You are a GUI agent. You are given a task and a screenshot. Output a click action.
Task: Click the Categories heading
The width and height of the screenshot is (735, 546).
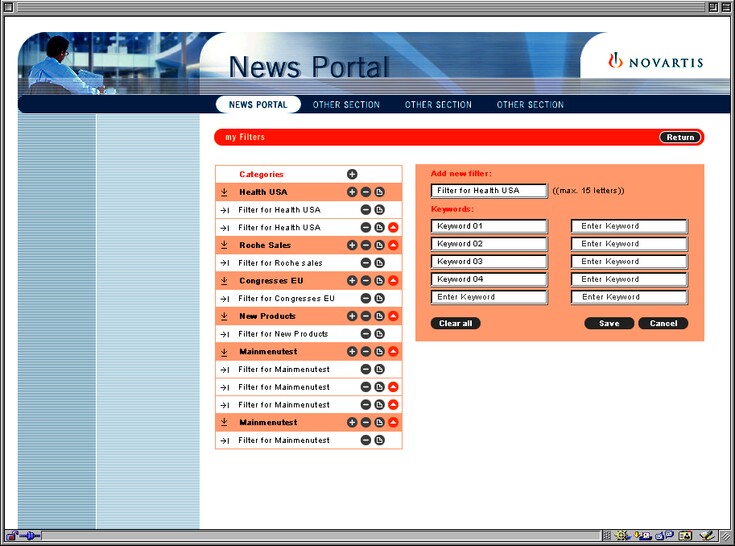click(x=261, y=174)
